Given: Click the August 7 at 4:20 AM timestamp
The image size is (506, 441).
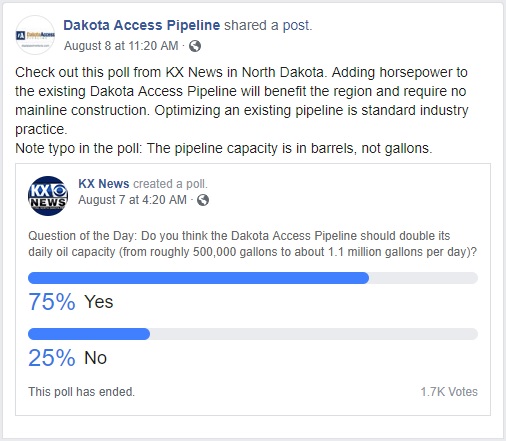Looking at the screenshot, I should point(132,200).
